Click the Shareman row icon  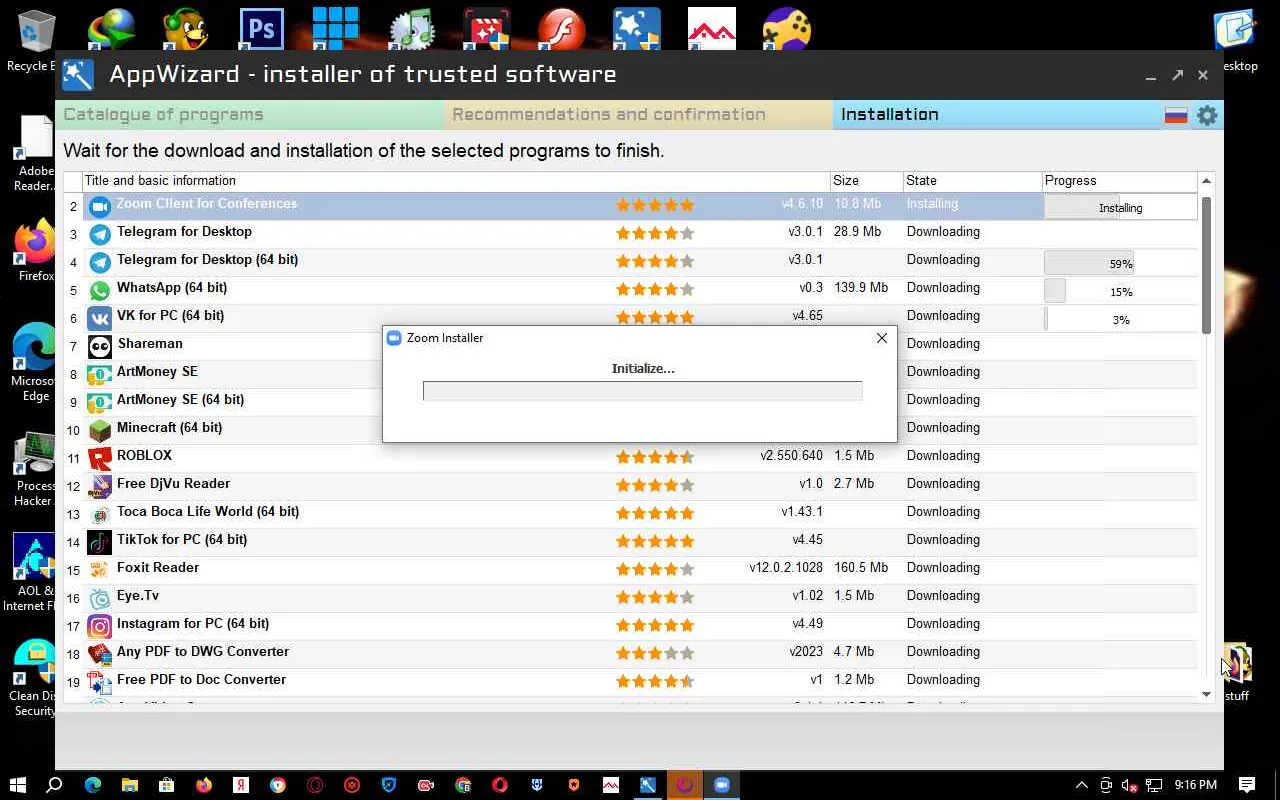tap(99, 347)
